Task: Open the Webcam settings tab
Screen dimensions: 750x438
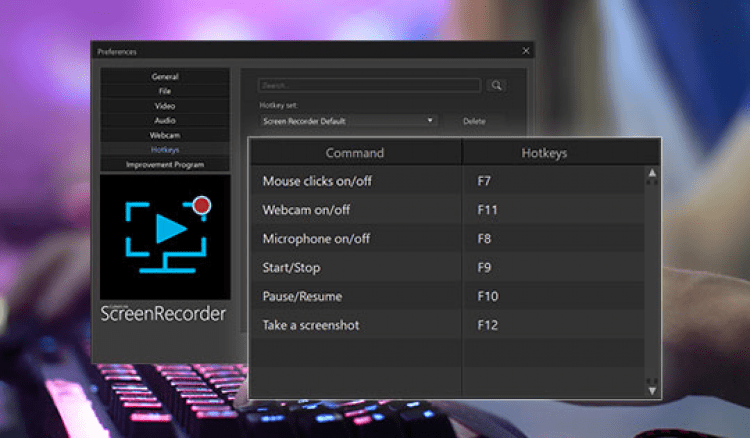Action: pos(165,135)
